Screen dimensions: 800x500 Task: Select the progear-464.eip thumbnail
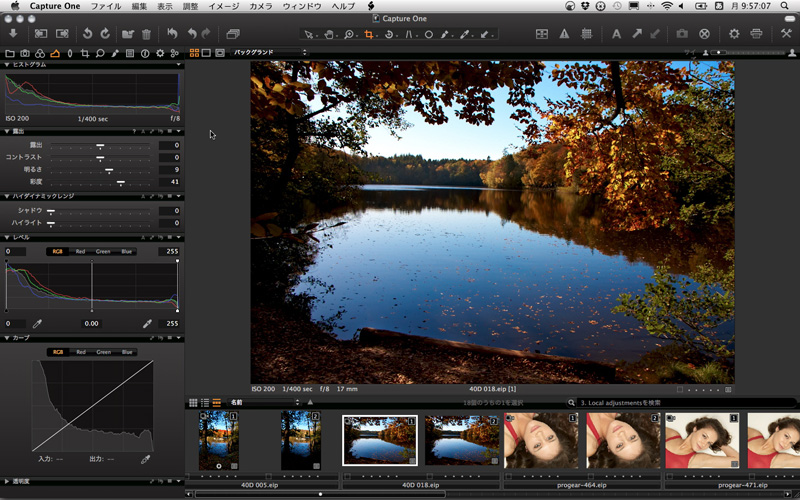539,441
